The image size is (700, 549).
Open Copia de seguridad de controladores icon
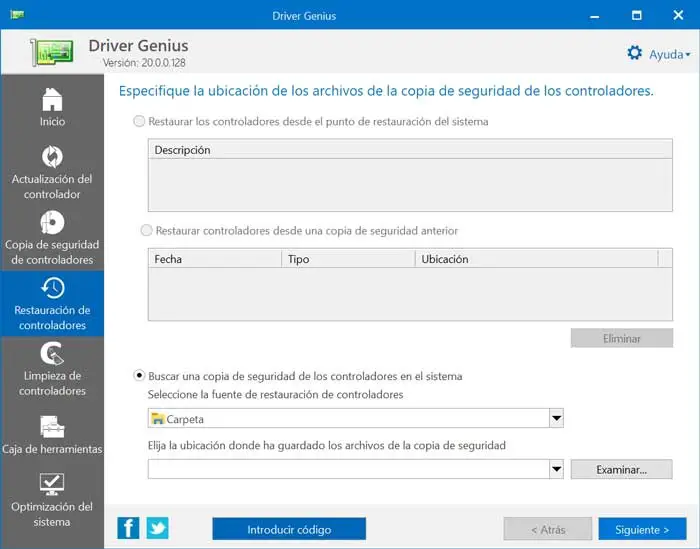(x=52, y=222)
